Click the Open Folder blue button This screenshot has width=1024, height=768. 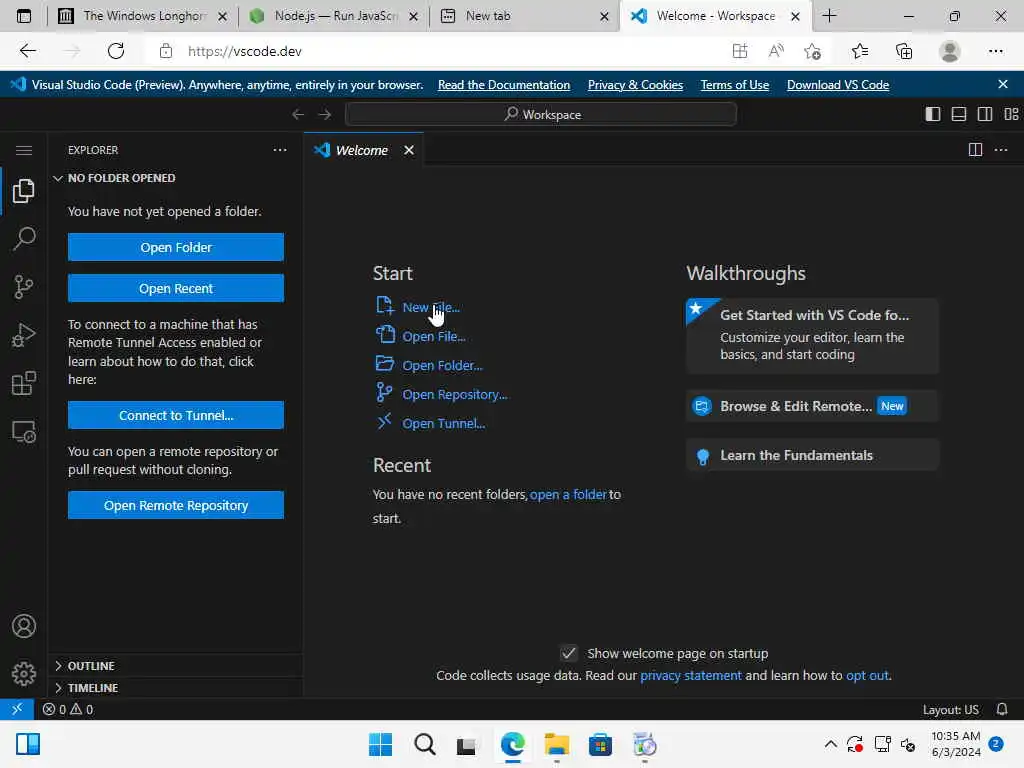[x=176, y=247]
